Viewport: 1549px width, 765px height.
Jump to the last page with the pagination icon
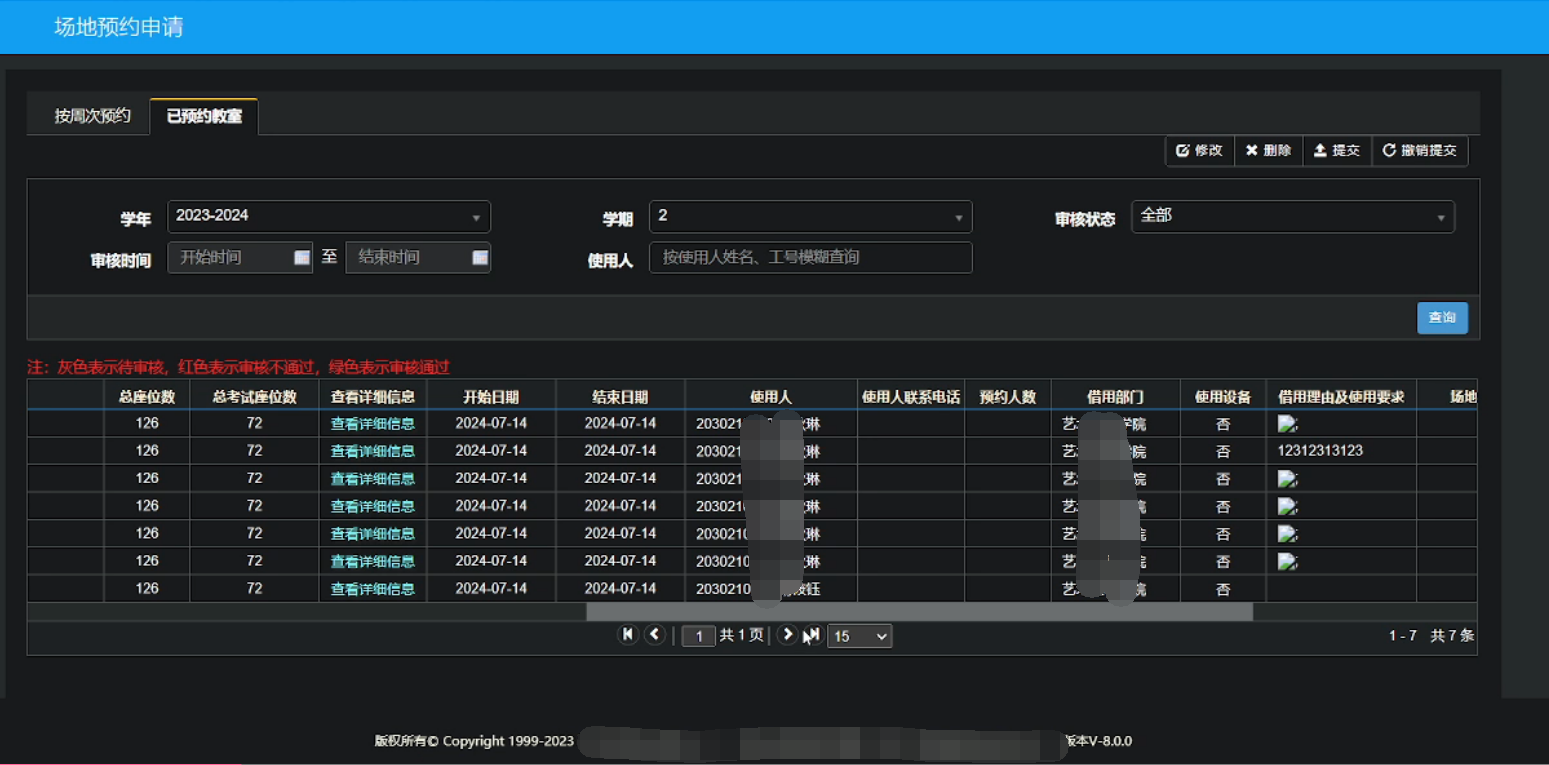tap(812, 635)
